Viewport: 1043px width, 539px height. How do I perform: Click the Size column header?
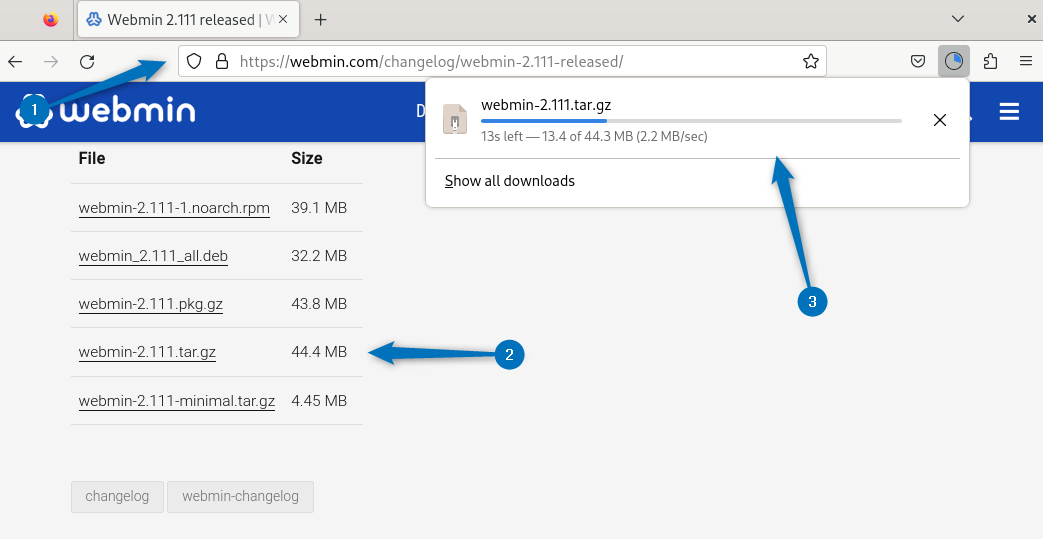307,158
